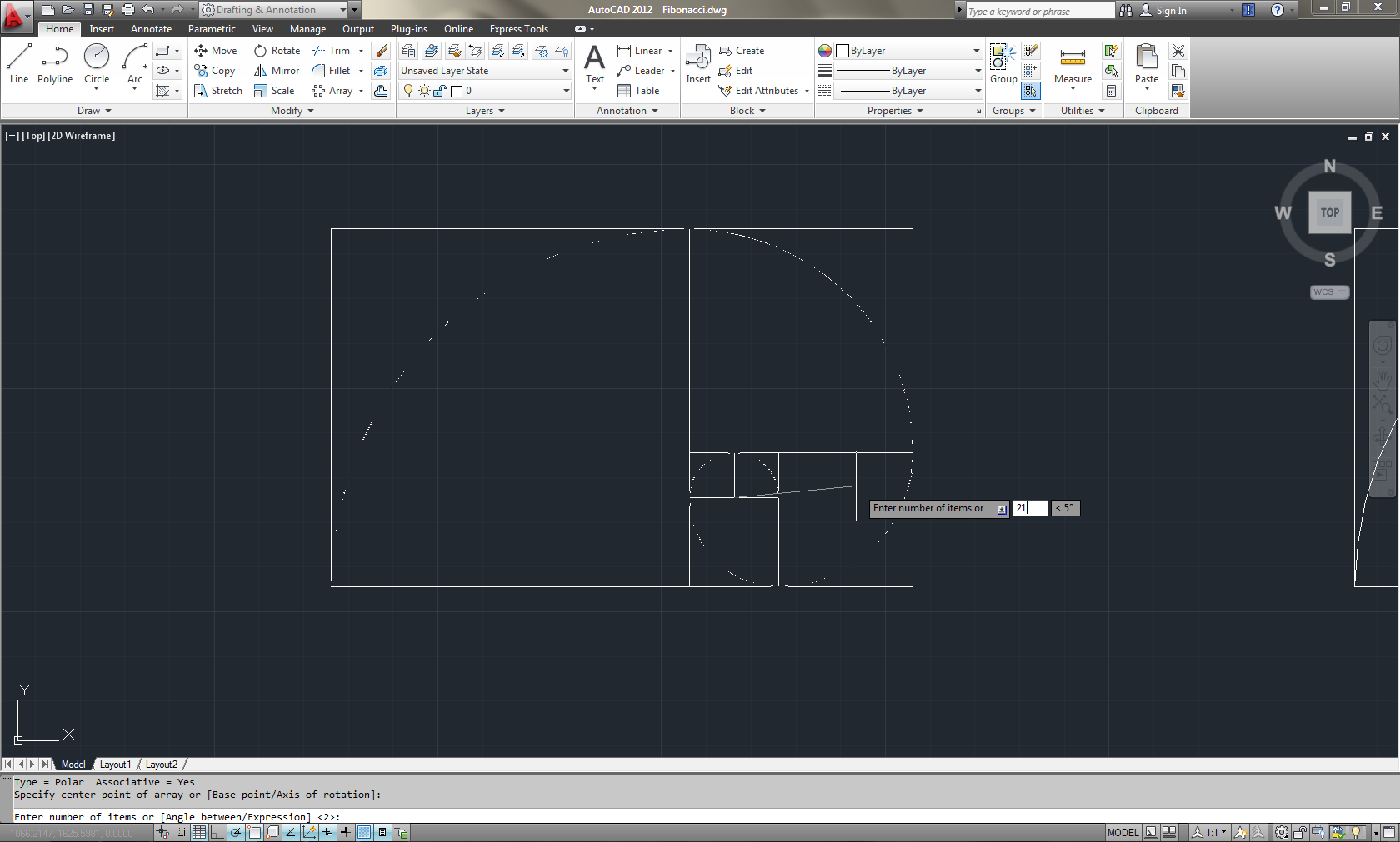Click the Sign In button
The image size is (1400, 842).
tap(1162, 10)
